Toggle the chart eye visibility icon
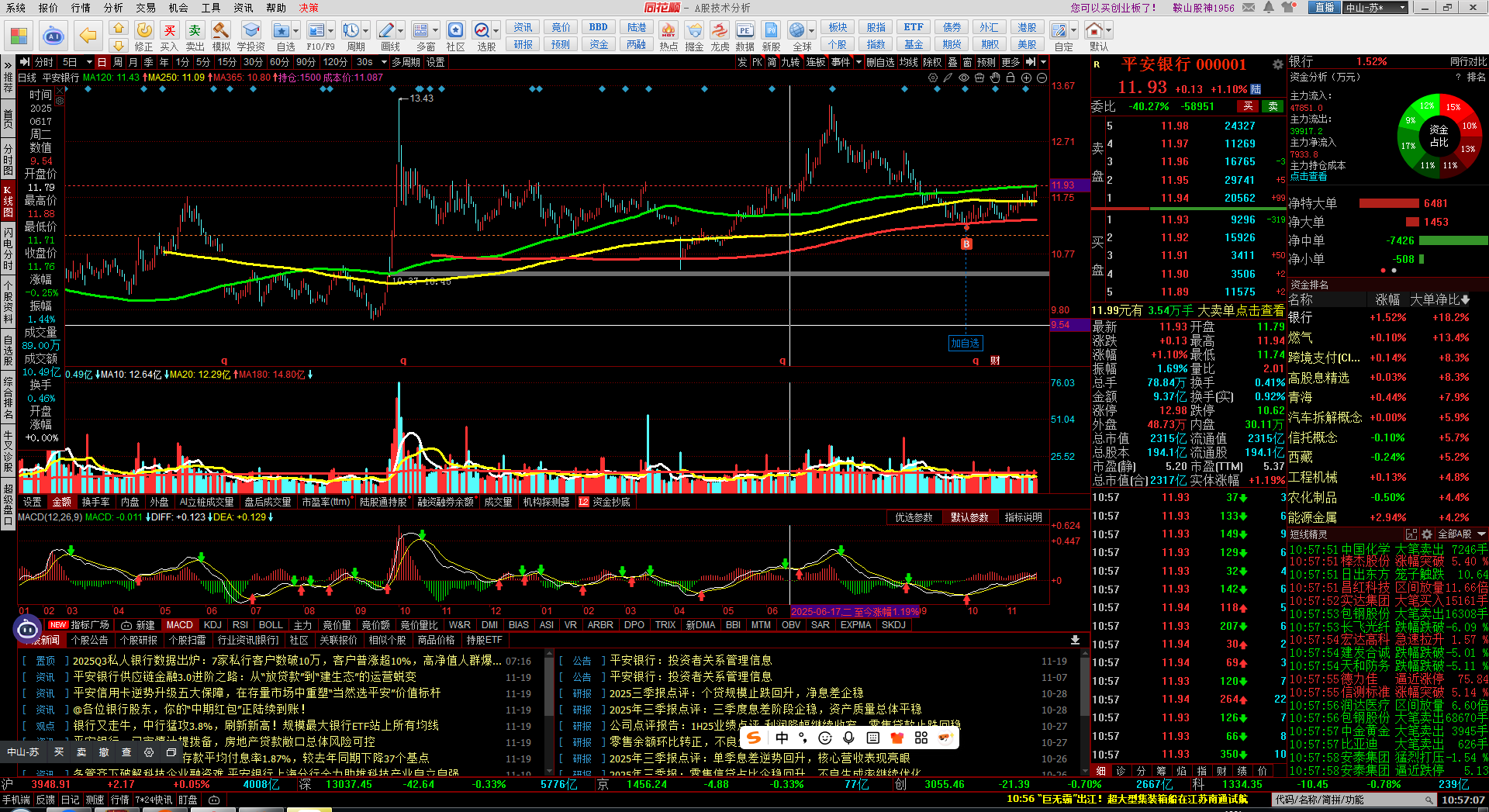Viewport: 1489px width, 812px height. click(964, 78)
